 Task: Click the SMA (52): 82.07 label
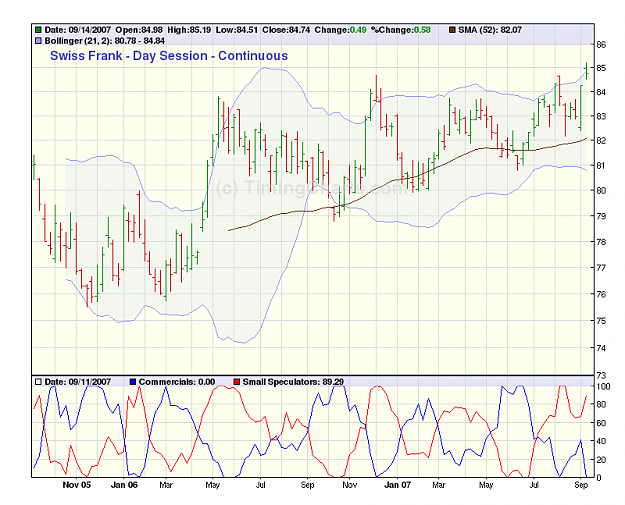click(x=490, y=30)
